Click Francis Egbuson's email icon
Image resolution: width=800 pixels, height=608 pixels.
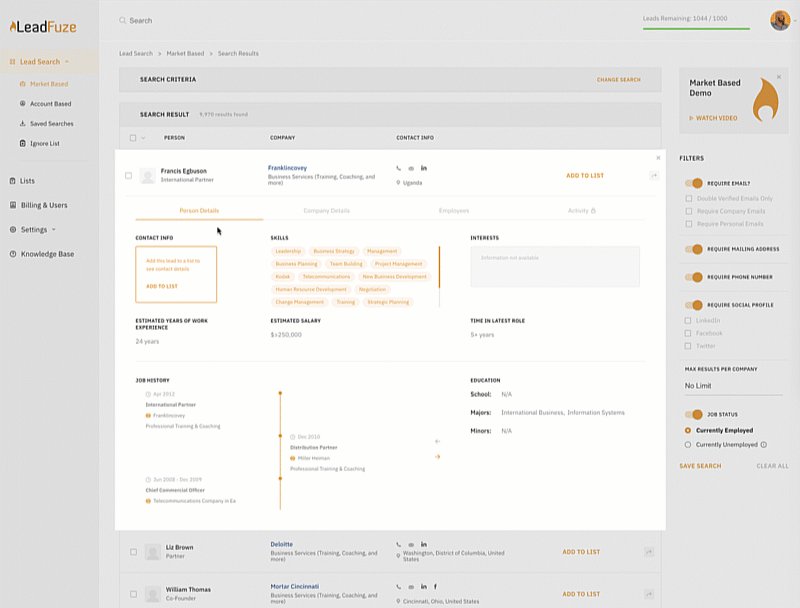tap(411, 168)
